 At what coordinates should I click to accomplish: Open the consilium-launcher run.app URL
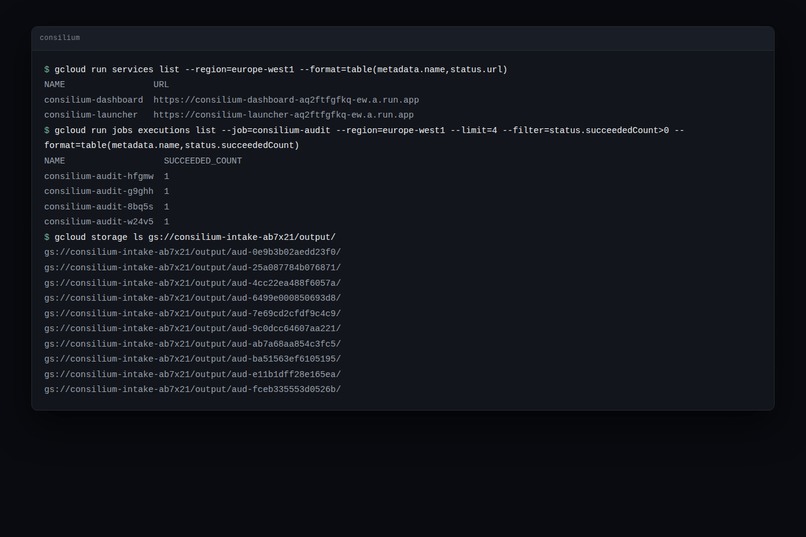[x=283, y=115]
